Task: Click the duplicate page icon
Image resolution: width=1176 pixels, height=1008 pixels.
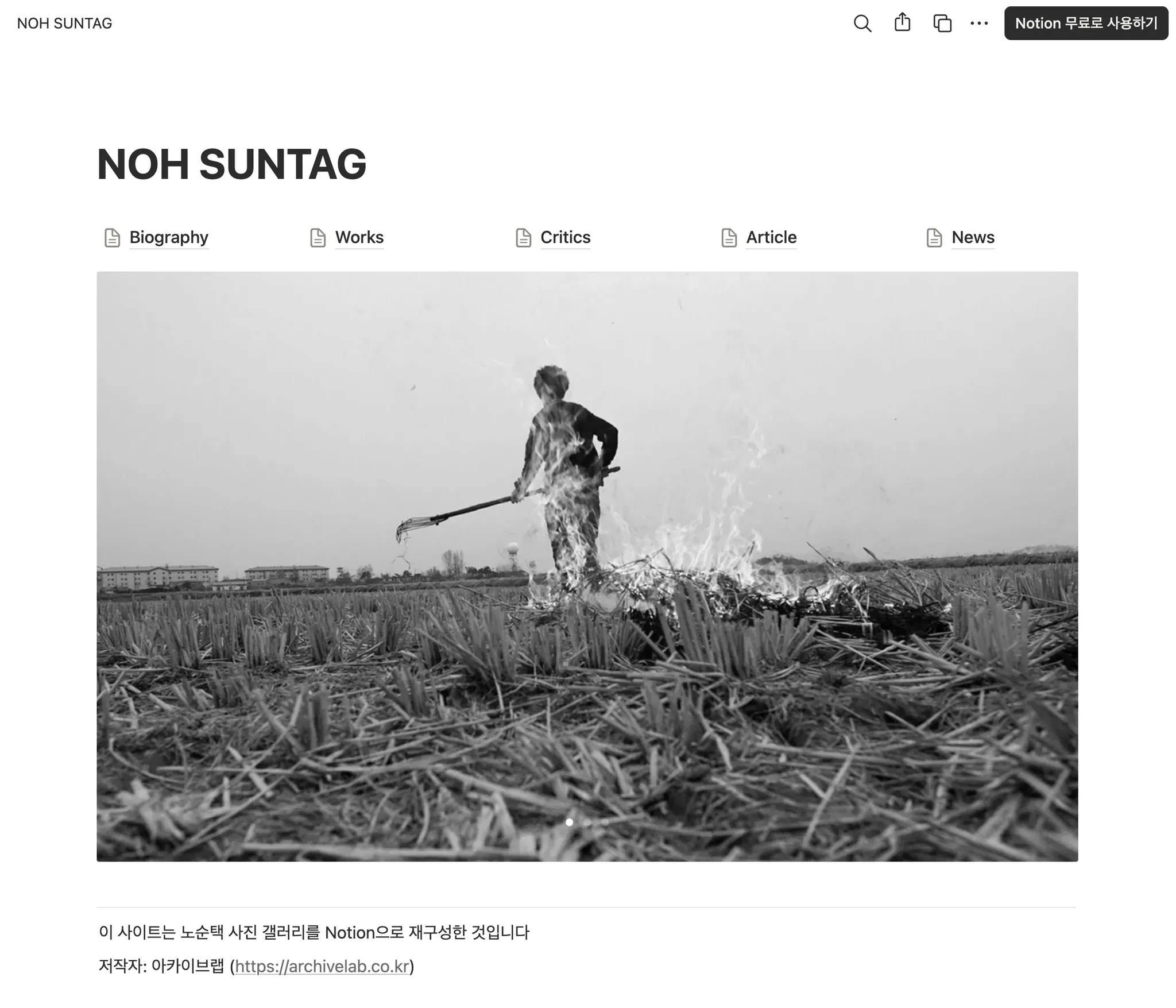Action: [942, 24]
